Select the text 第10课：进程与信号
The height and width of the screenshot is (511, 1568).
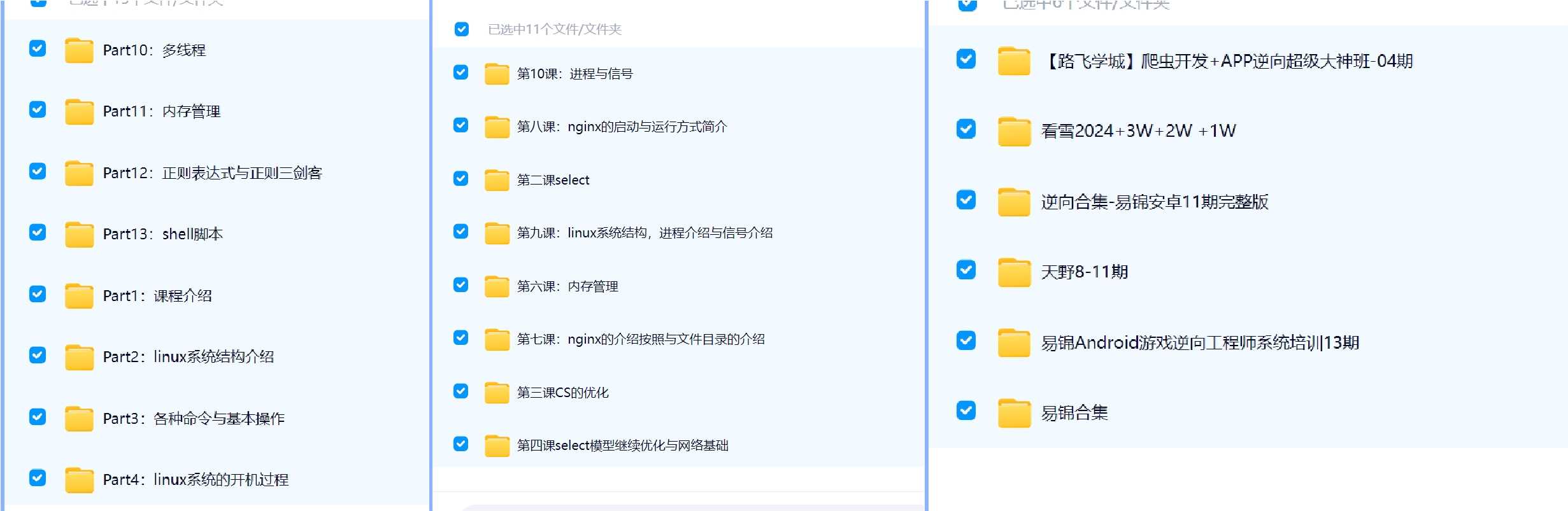click(x=574, y=74)
